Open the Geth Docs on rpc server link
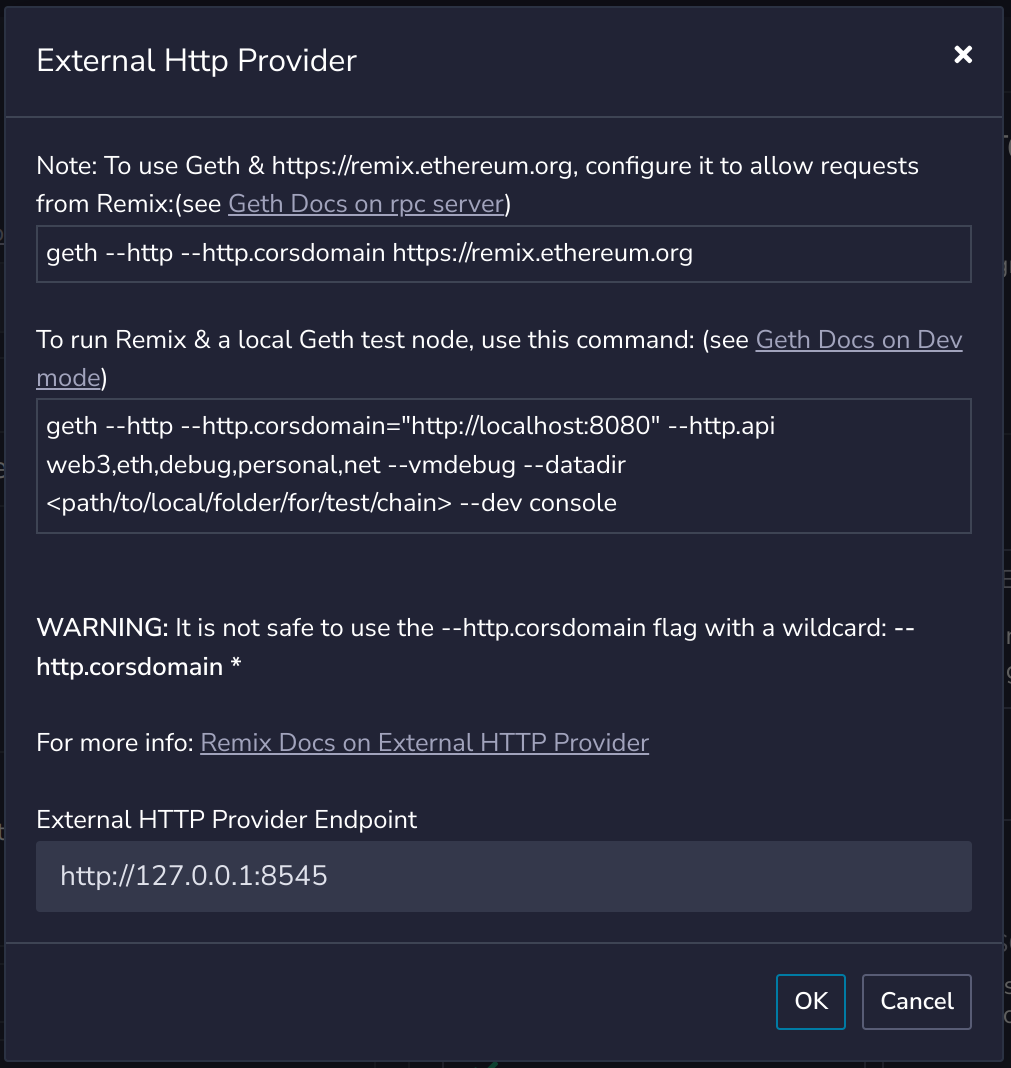The image size is (1011, 1068). (x=366, y=204)
